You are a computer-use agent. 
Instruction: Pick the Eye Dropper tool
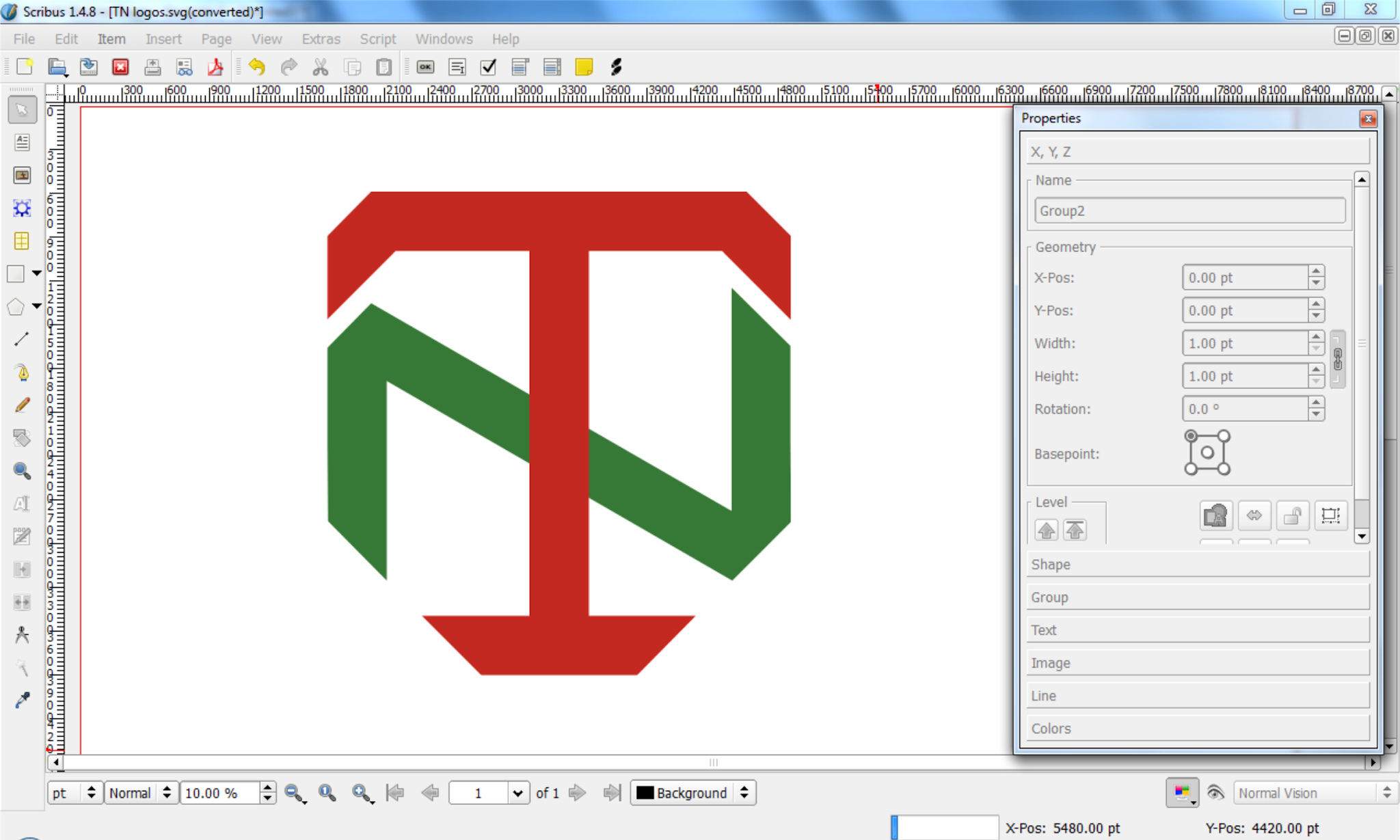click(23, 701)
